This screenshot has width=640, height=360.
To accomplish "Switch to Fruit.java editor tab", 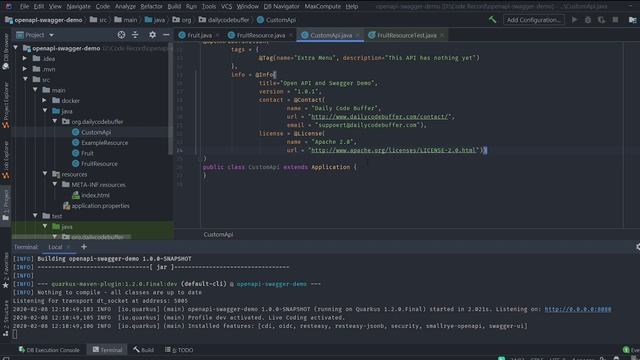I will pyautogui.click(x=199, y=35).
